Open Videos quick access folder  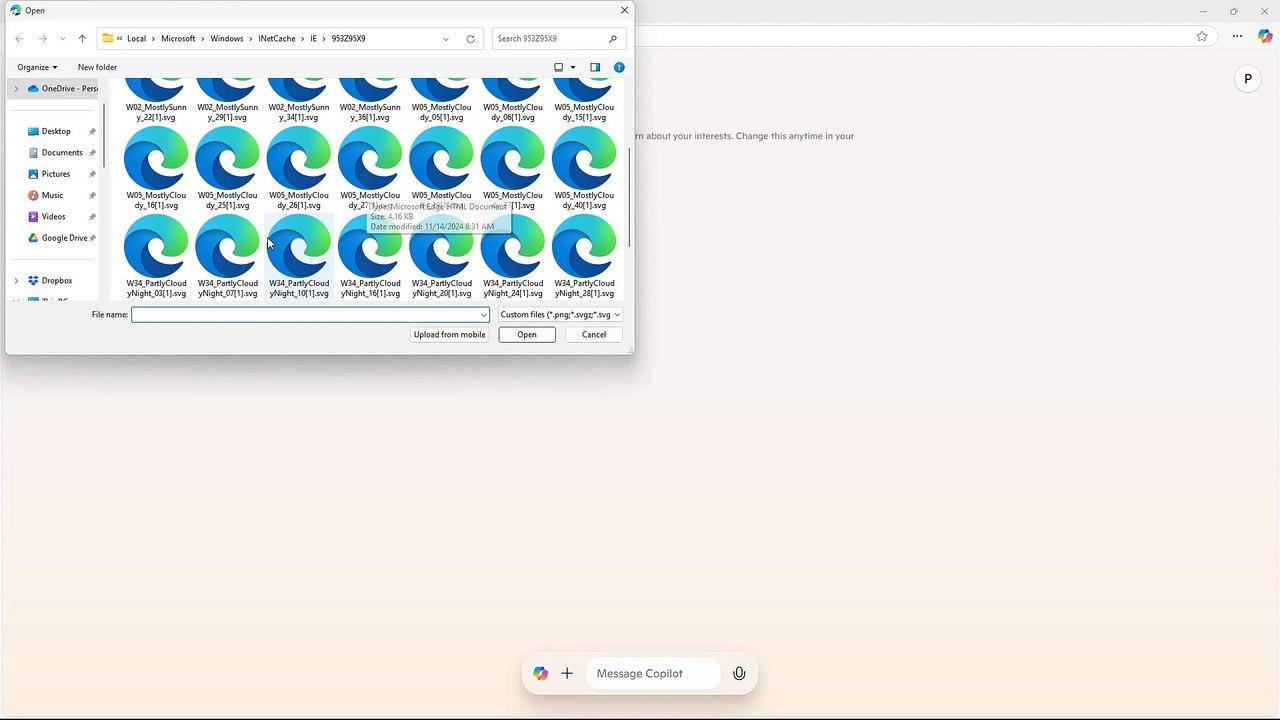[53, 217]
